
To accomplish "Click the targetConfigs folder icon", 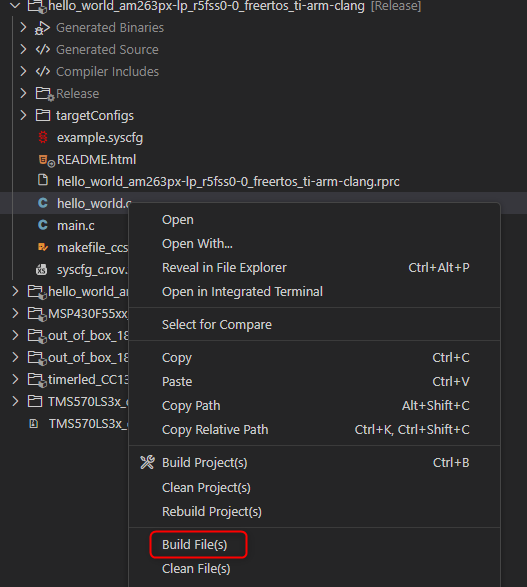I will [x=43, y=115].
